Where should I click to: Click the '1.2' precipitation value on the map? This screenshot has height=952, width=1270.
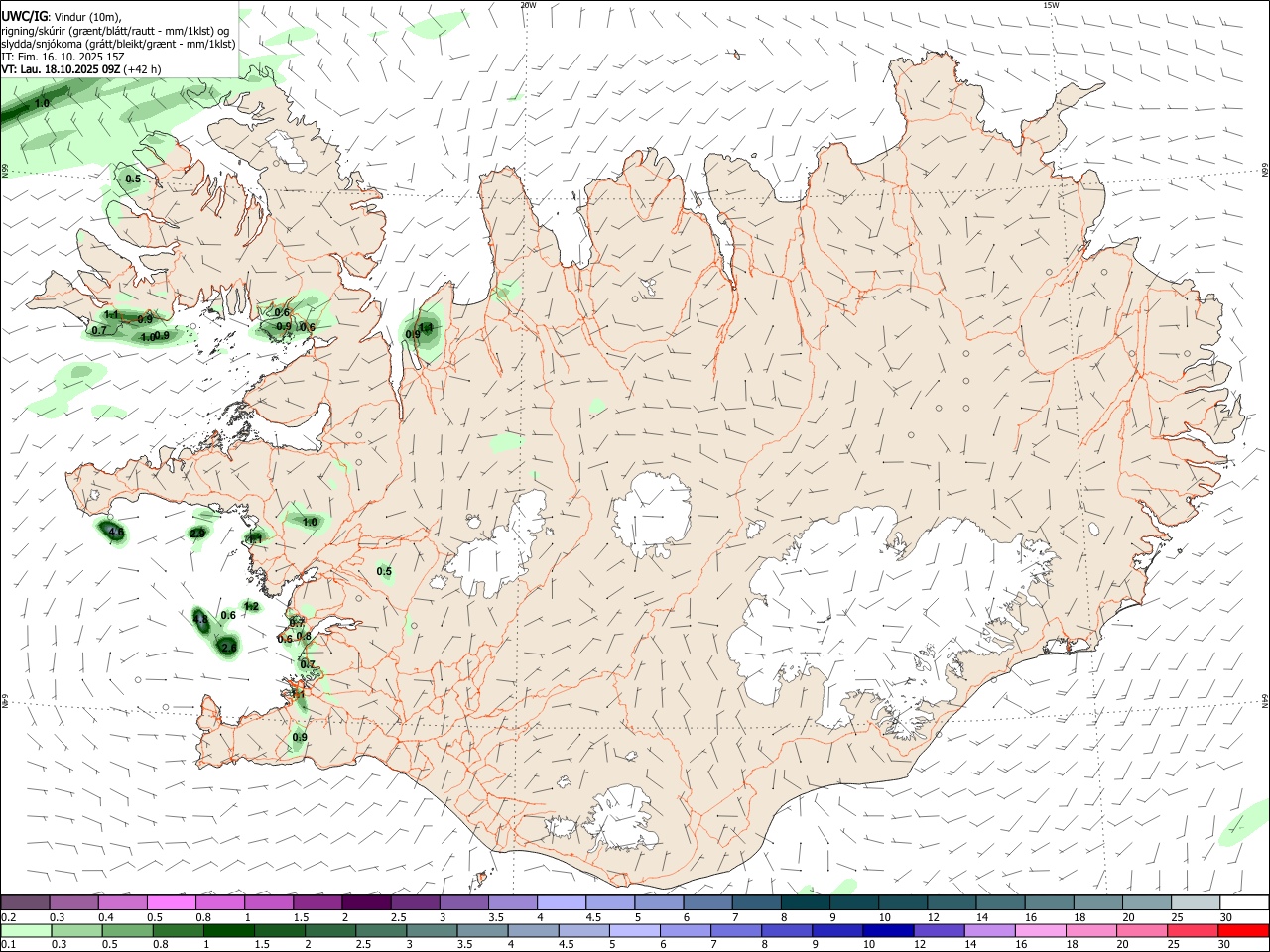pyautogui.click(x=251, y=607)
